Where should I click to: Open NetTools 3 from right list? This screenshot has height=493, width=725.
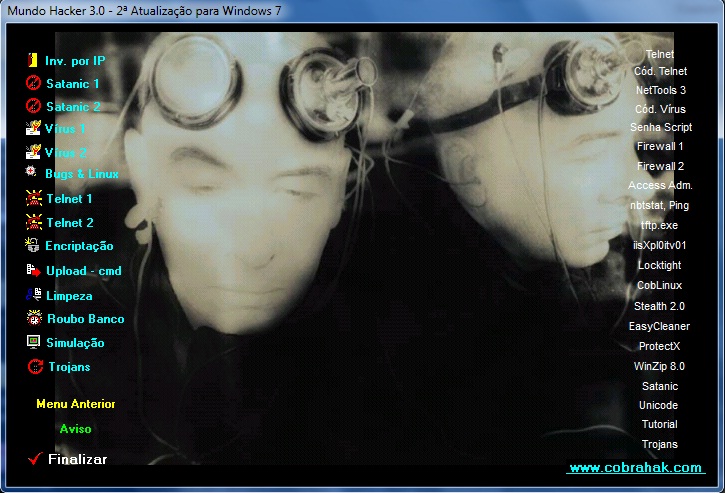[x=660, y=90]
